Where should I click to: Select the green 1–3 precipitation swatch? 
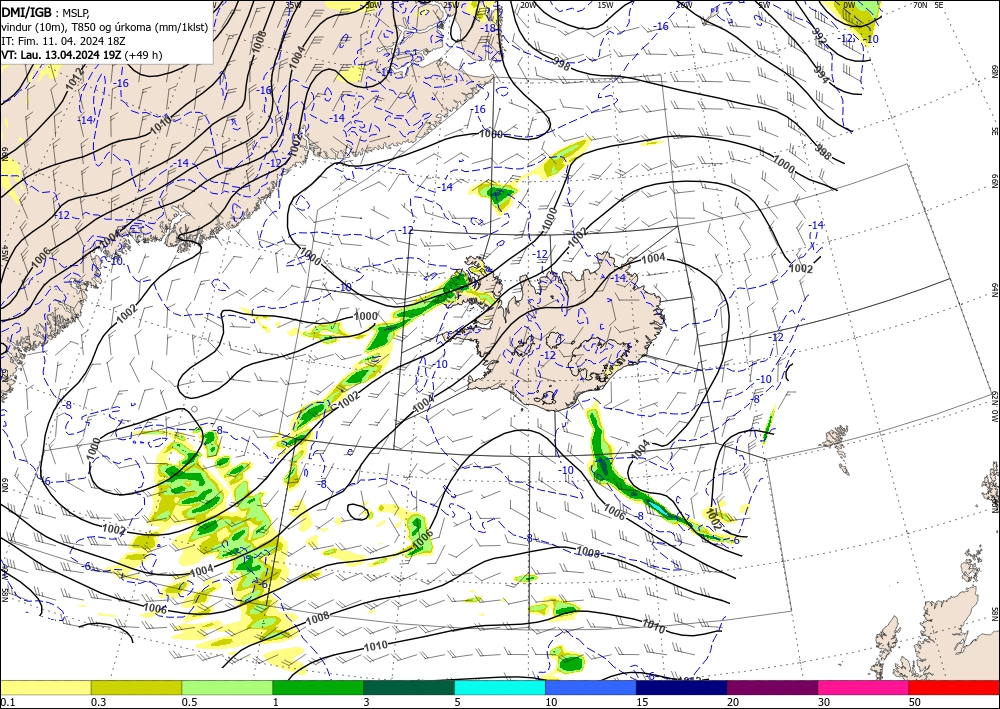coord(318,687)
